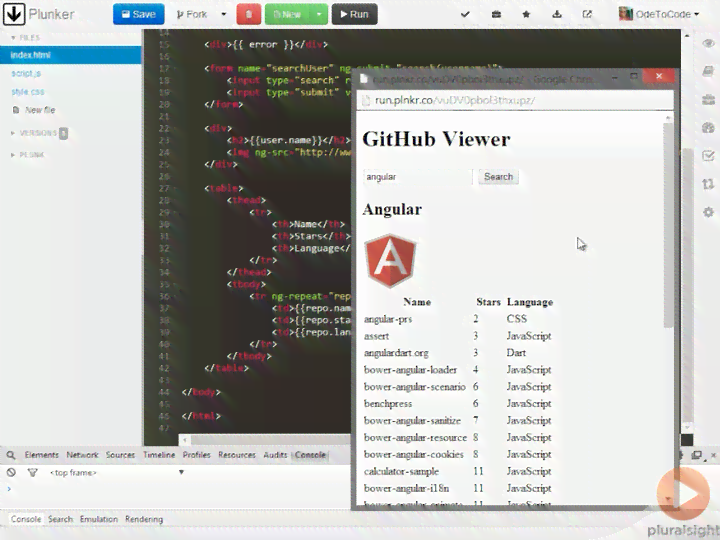
Task: Run the plunk preview
Action: [x=354, y=14]
